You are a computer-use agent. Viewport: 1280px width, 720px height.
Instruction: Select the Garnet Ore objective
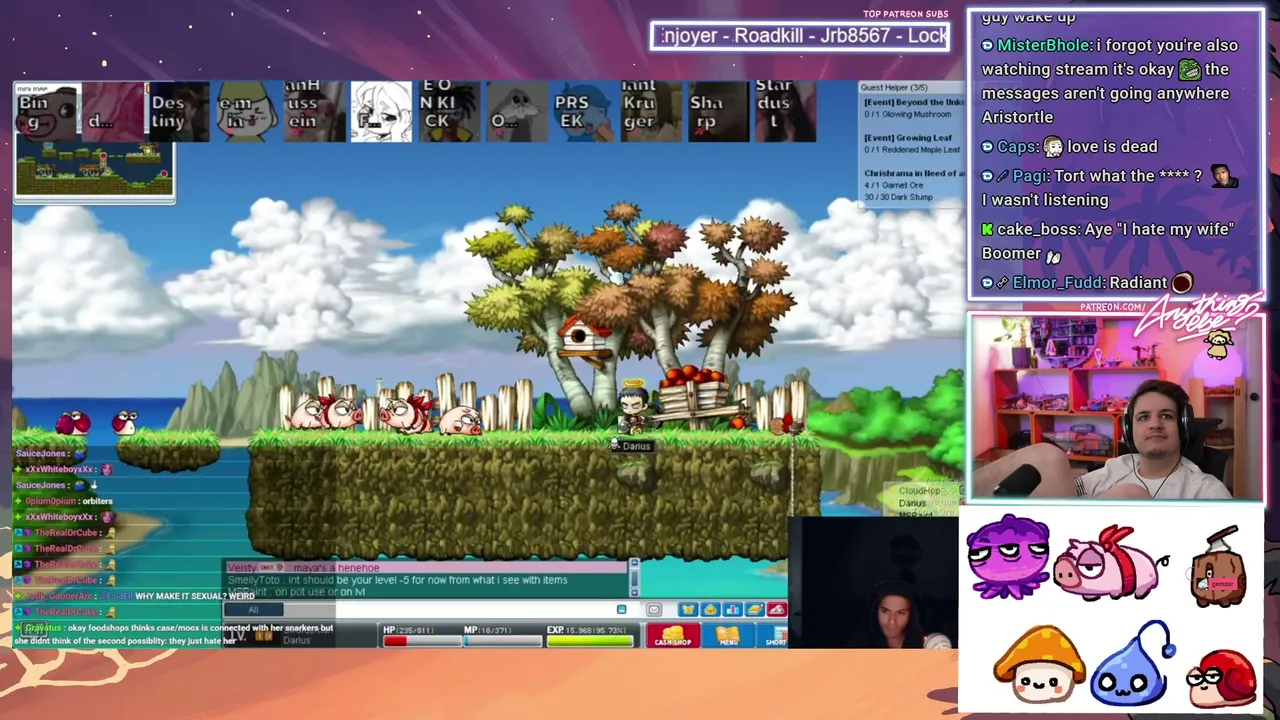point(894,186)
